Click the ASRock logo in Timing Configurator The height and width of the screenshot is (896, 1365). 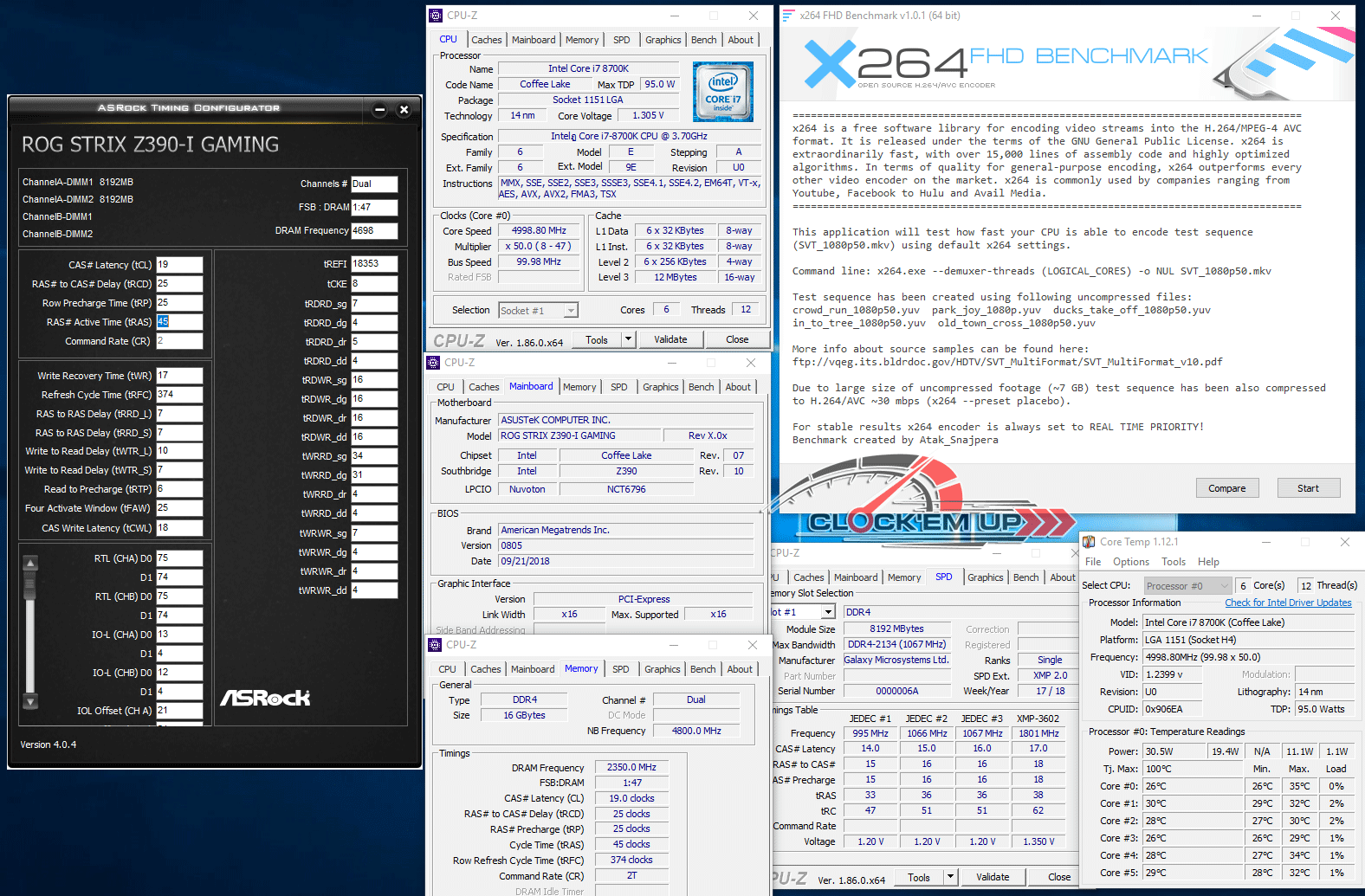[x=265, y=698]
